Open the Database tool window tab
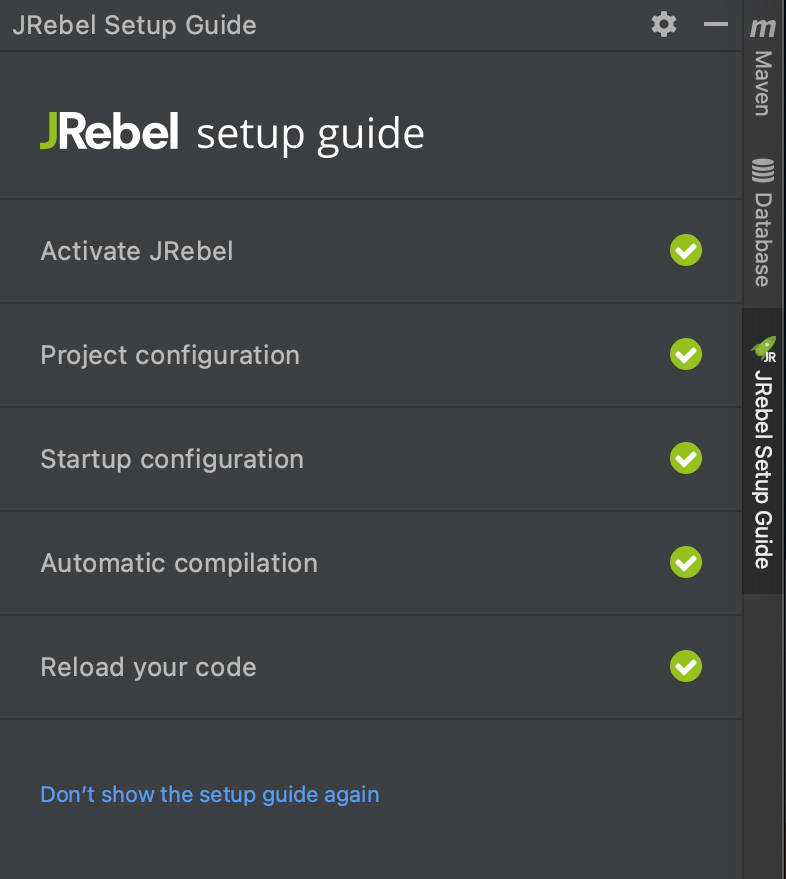Screen dimensions: 786x879 tap(763, 240)
